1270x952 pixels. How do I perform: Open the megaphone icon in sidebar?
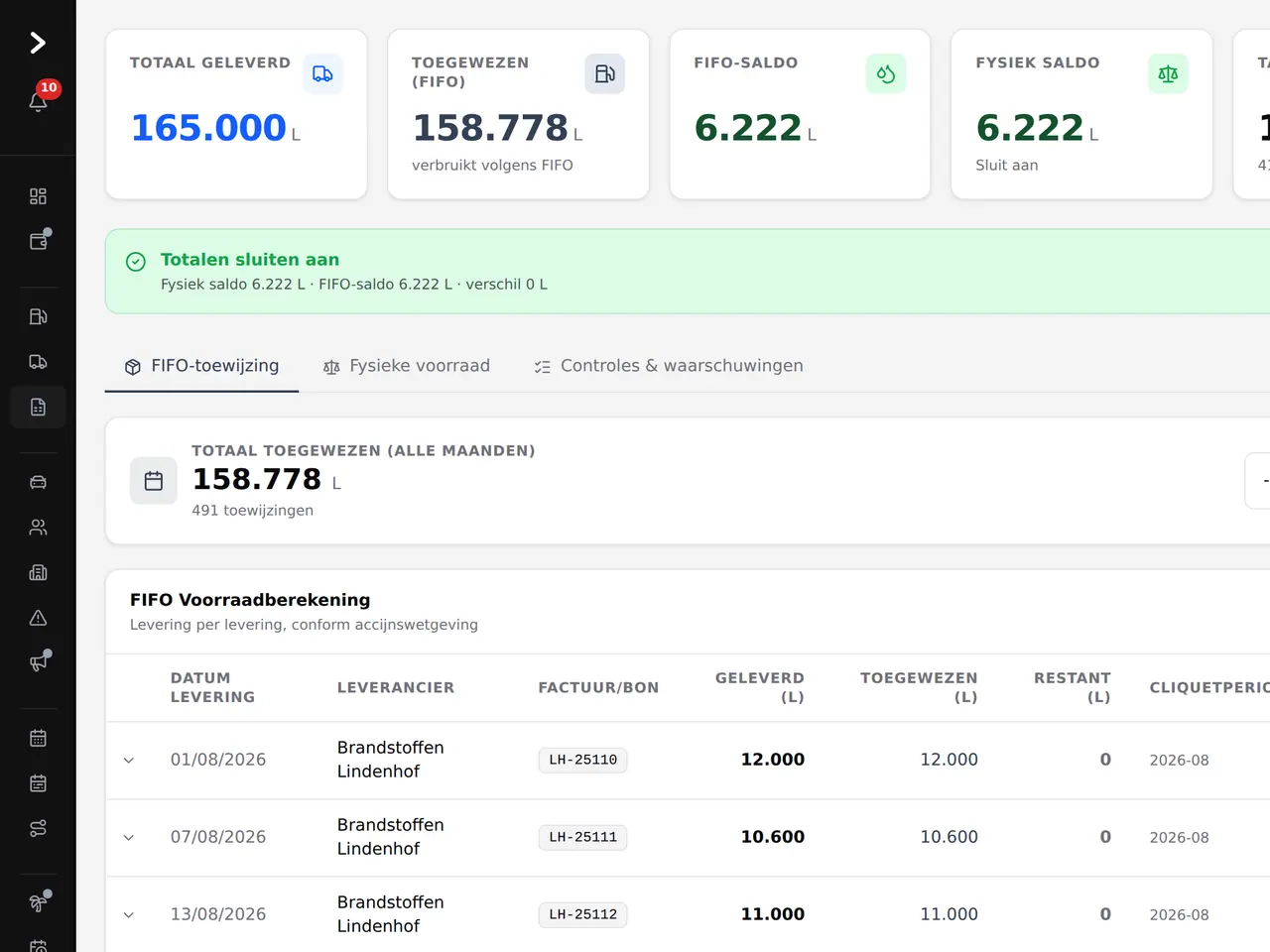point(38,662)
